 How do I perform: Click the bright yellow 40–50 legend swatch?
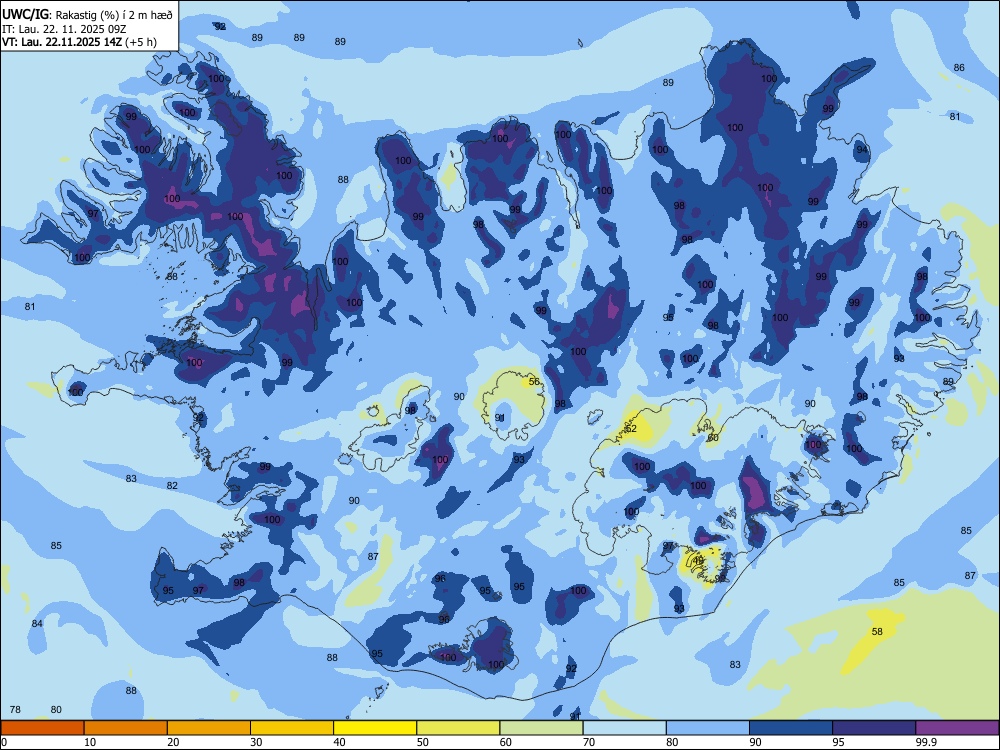point(375,728)
